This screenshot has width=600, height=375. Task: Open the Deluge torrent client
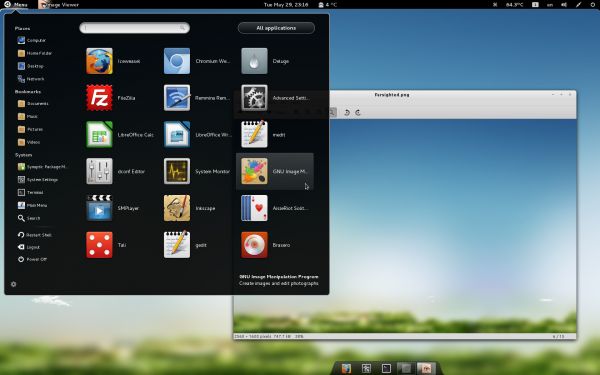tap(254, 61)
